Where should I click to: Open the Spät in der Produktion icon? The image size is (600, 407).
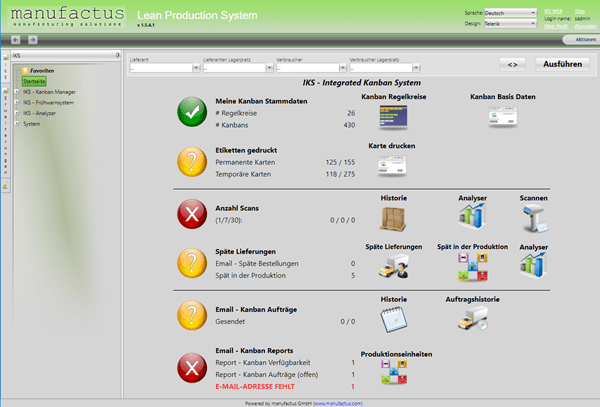coord(473,267)
